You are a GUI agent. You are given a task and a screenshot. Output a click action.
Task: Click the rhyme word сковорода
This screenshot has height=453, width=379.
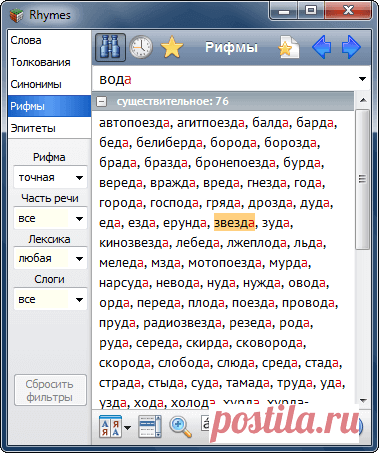point(269,343)
